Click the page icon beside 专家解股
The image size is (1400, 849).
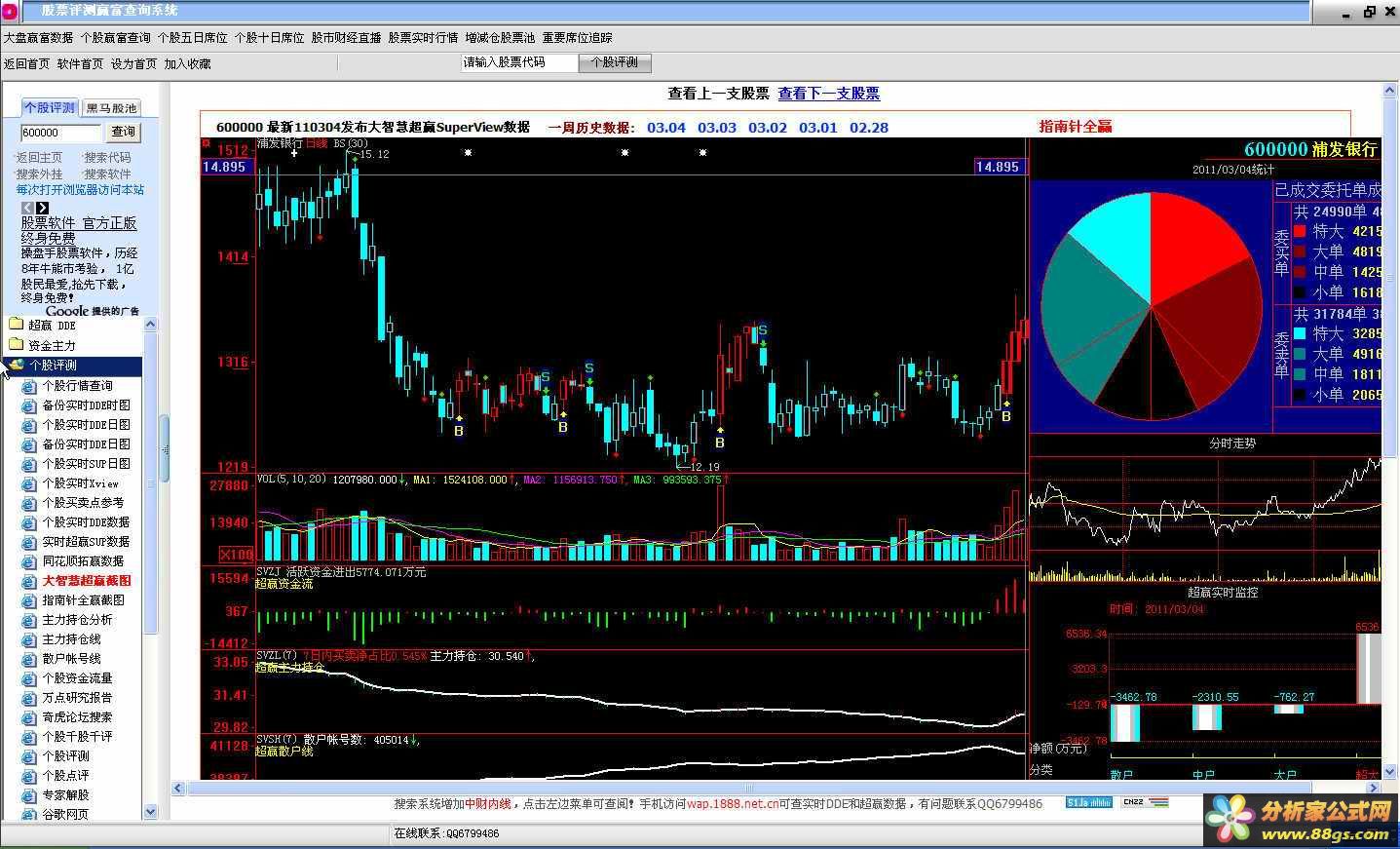[x=29, y=795]
